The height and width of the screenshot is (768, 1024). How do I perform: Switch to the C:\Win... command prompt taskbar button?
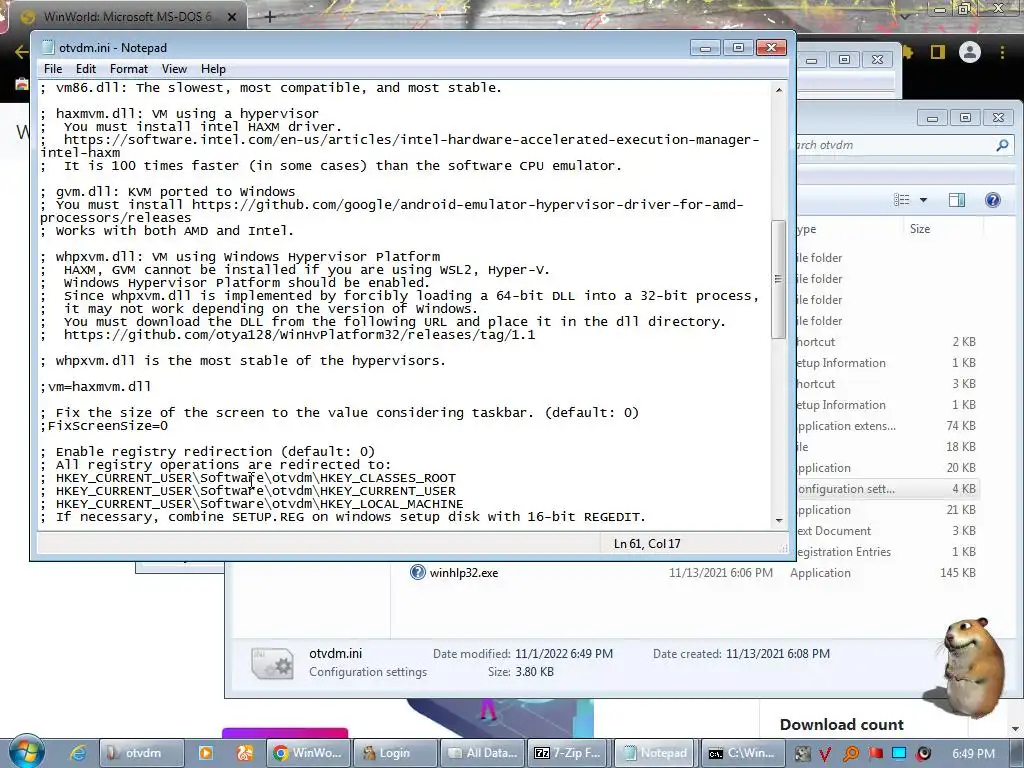[x=743, y=753]
